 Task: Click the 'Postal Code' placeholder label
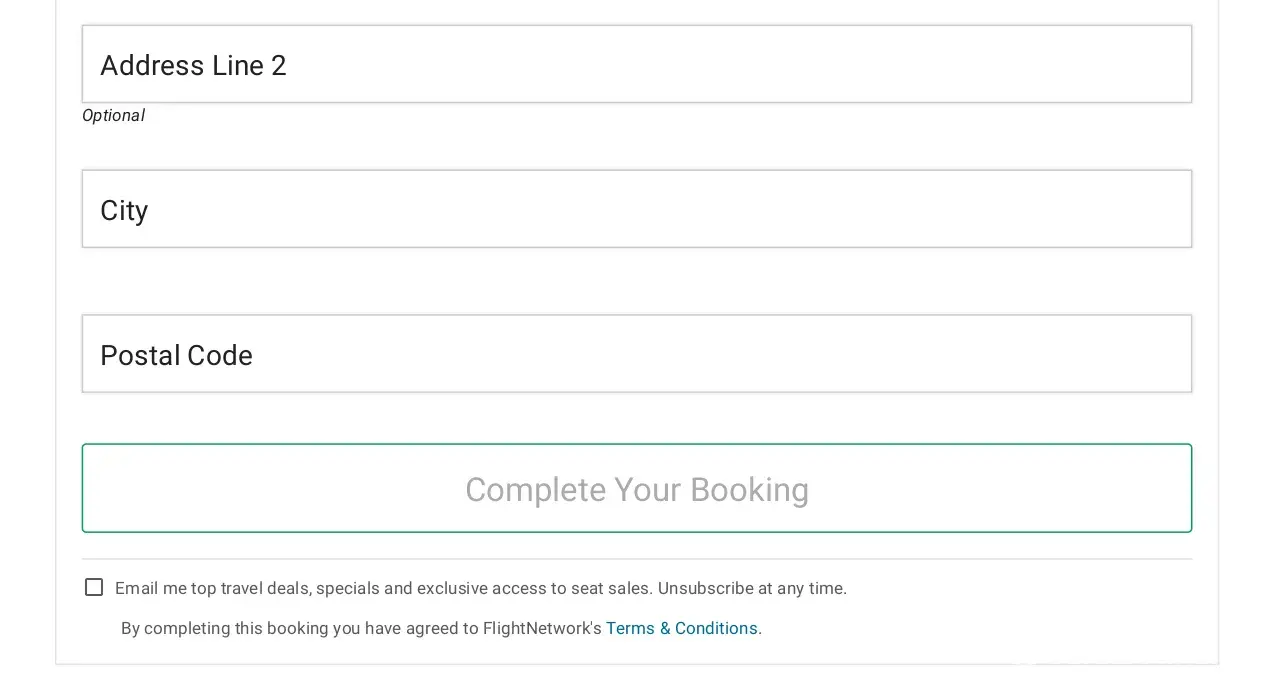coord(176,356)
